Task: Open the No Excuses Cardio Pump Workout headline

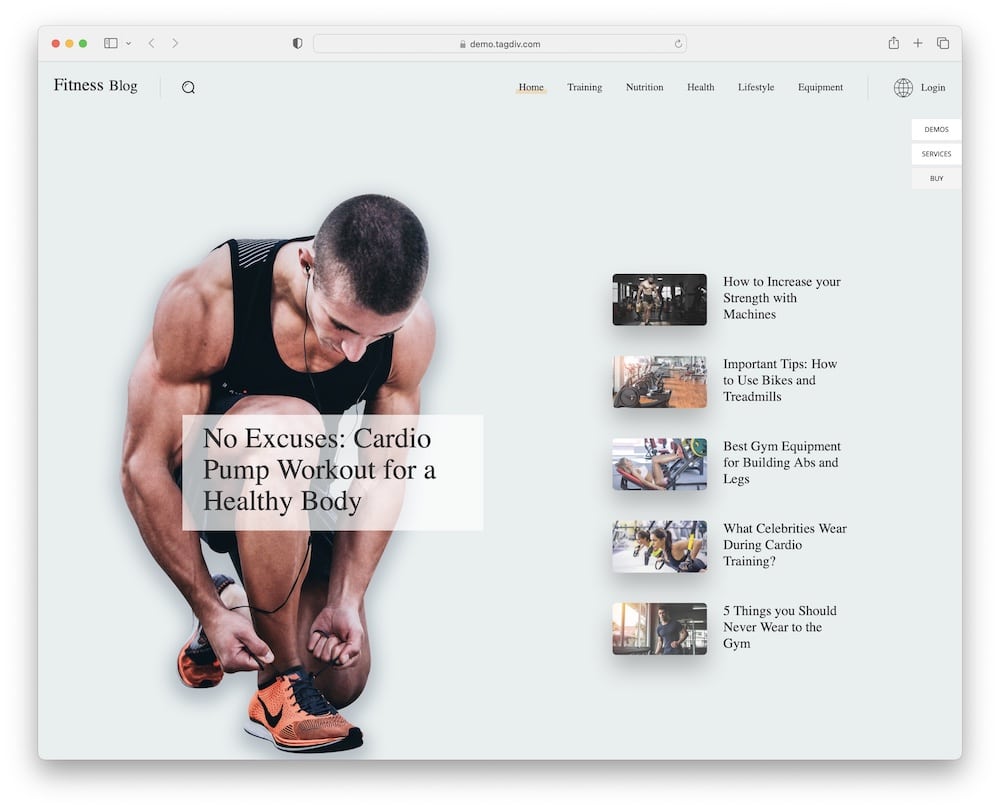Action: click(320, 470)
